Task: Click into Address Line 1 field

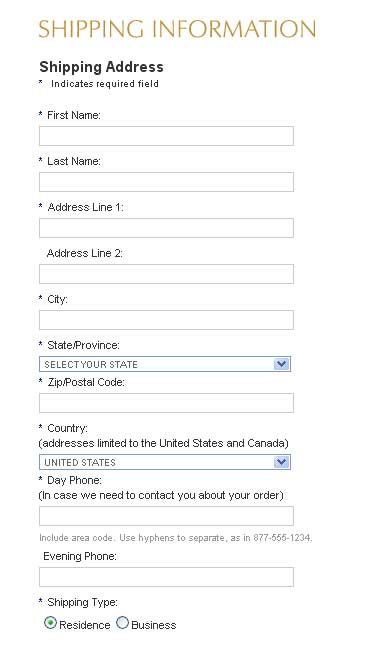Action: point(166,228)
